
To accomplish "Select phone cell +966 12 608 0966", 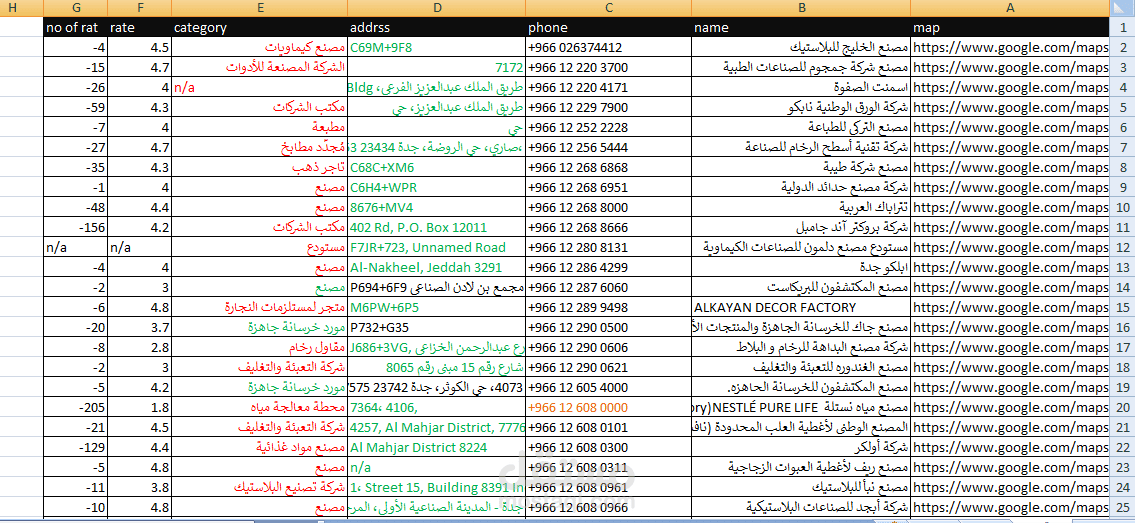I will click(x=609, y=506).
